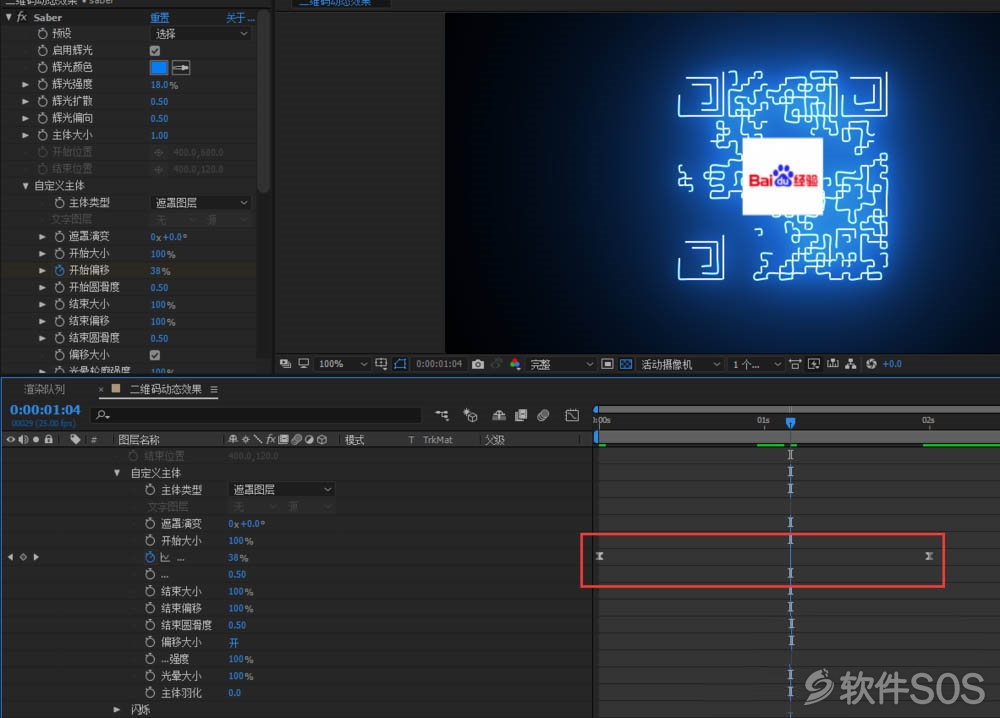Viewport: 1000px width, 718px height.
Task: Open the 主体类型 dropdown in the timeline
Action: point(281,490)
